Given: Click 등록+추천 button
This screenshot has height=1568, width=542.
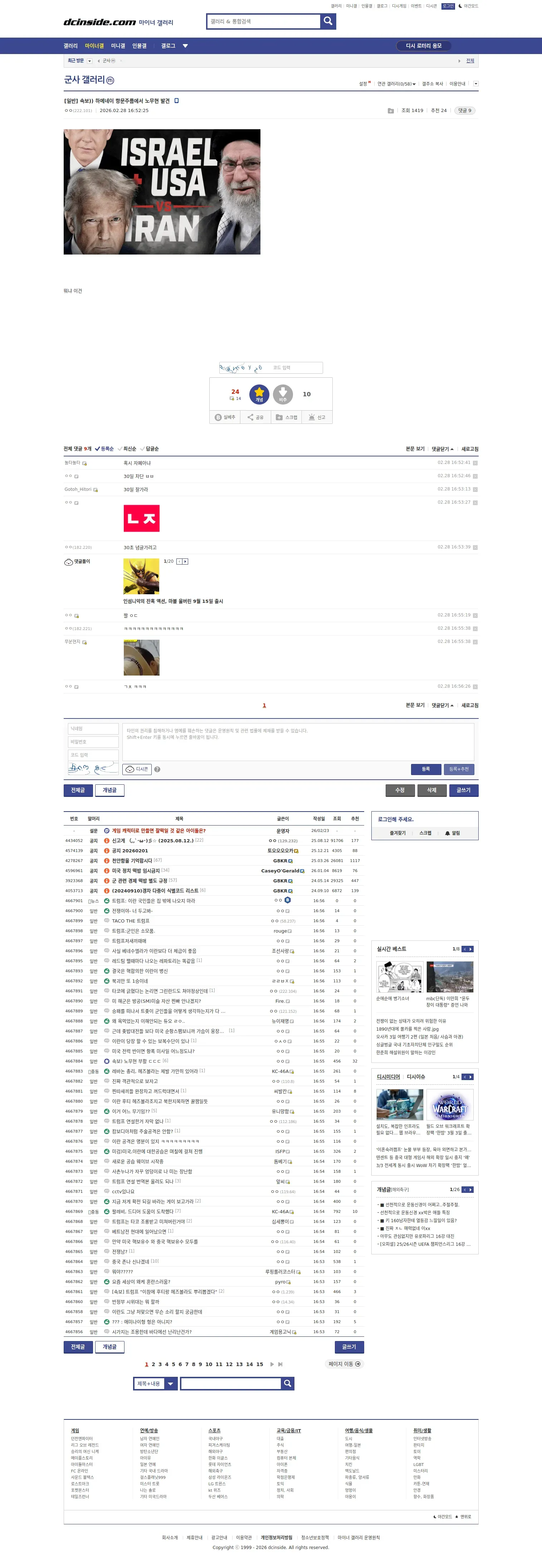Looking at the screenshot, I should (459, 769).
